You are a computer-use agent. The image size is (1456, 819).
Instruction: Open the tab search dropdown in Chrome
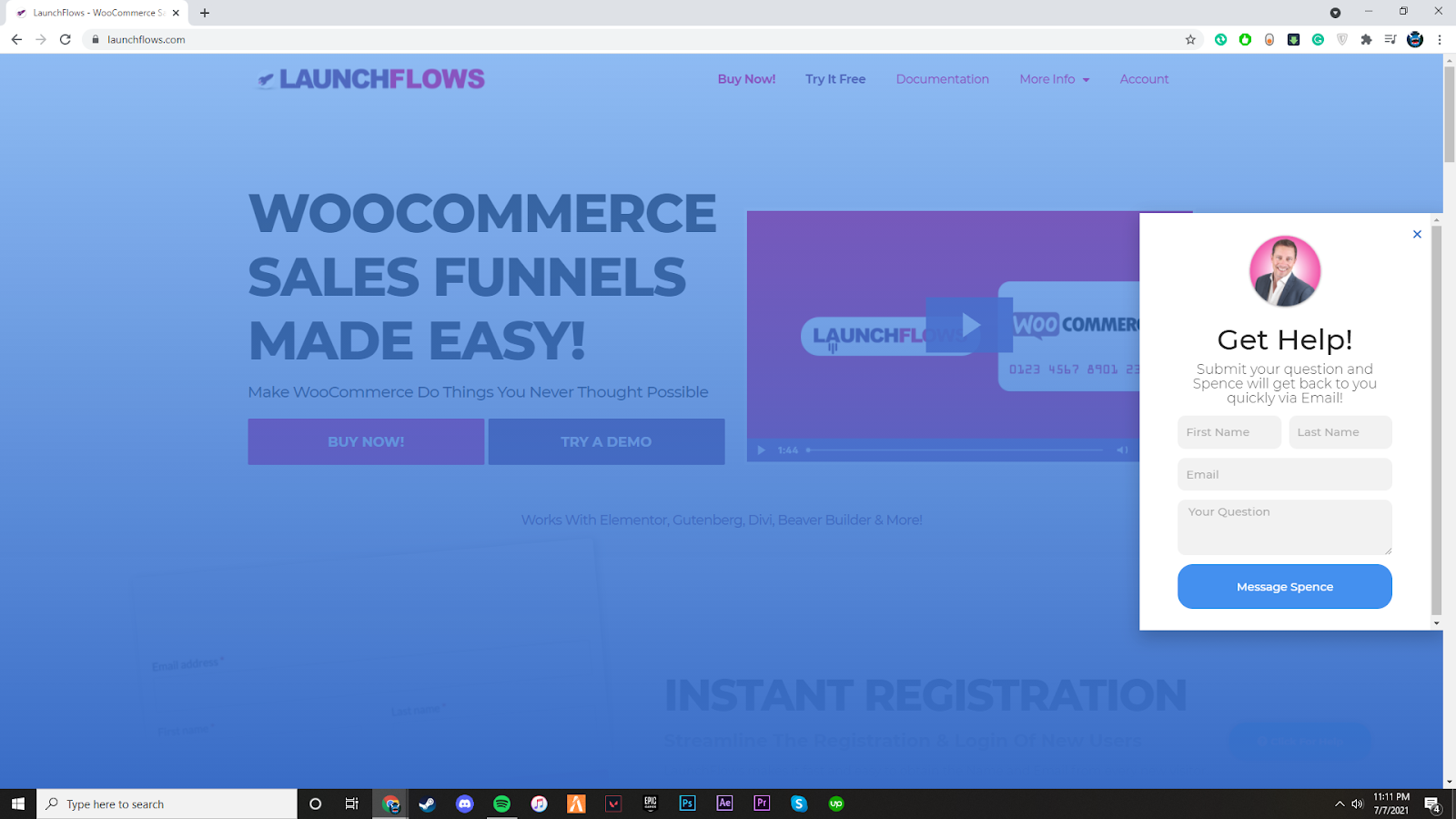1335,13
